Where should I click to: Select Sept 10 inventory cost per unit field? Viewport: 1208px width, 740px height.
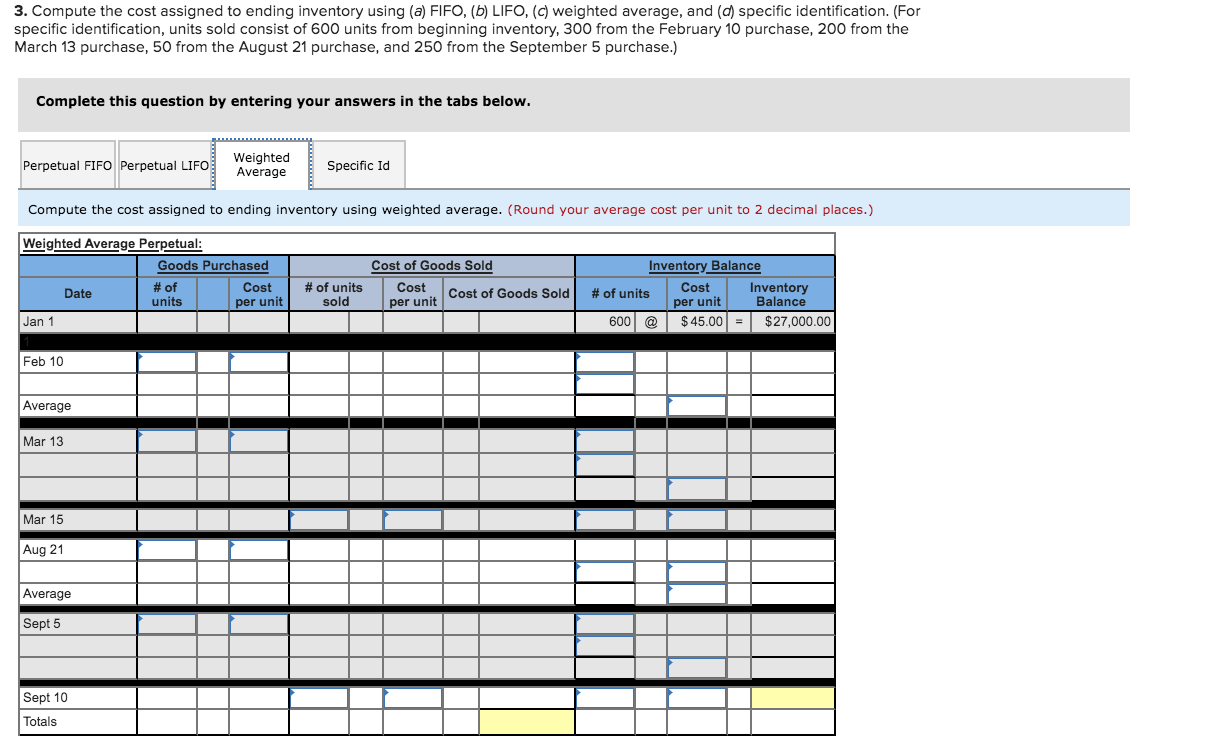pyautogui.click(x=697, y=698)
